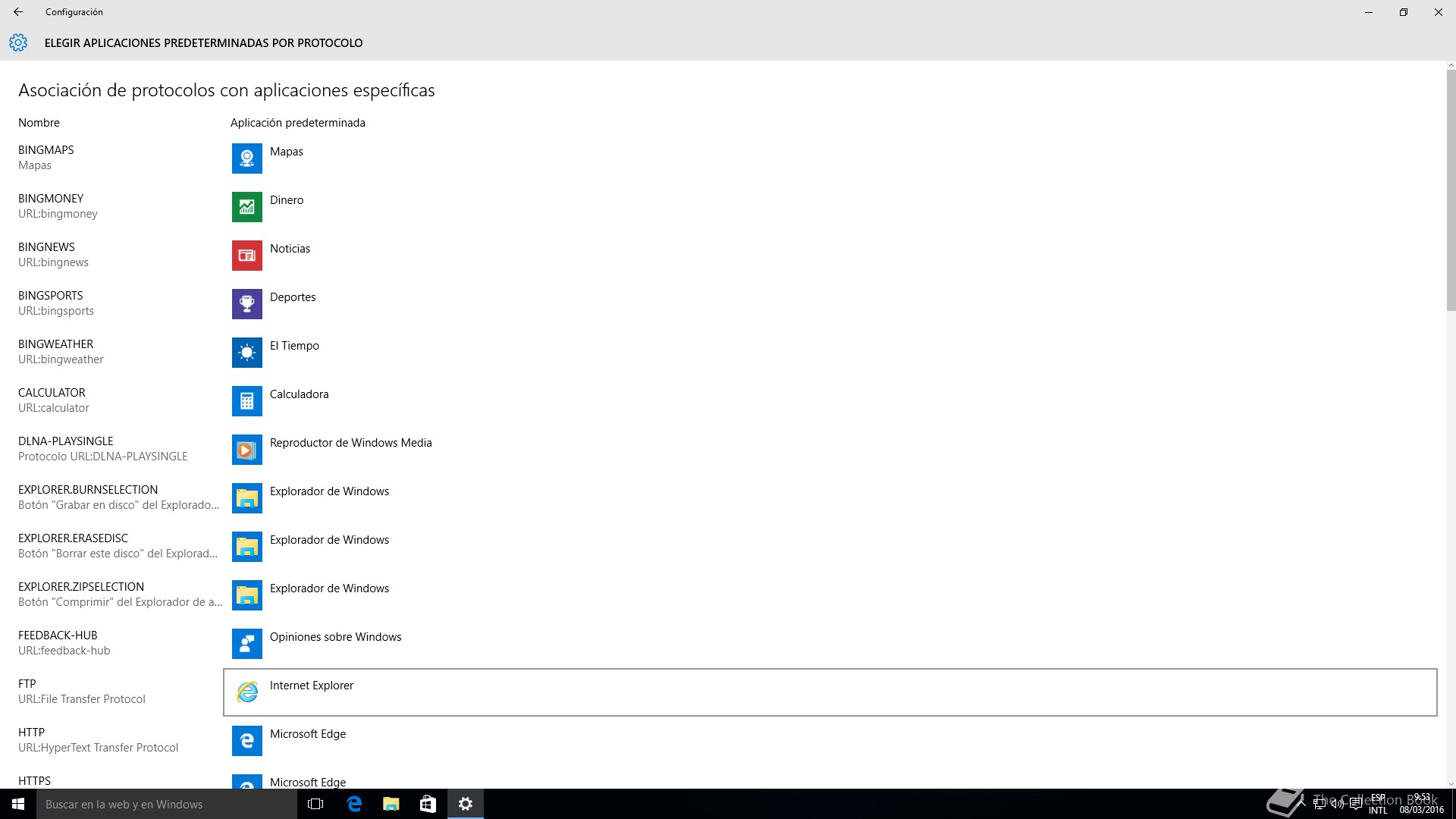Image resolution: width=1456 pixels, height=819 pixels.
Task: Click the Dinero app icon
Action: pyautogui.click(x=246, y=207)
